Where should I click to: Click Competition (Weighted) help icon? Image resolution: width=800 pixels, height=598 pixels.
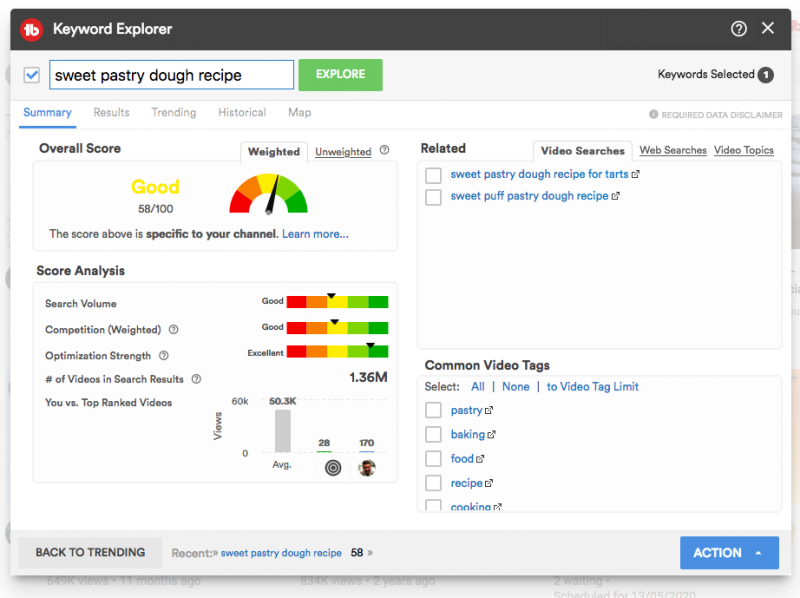173,330
